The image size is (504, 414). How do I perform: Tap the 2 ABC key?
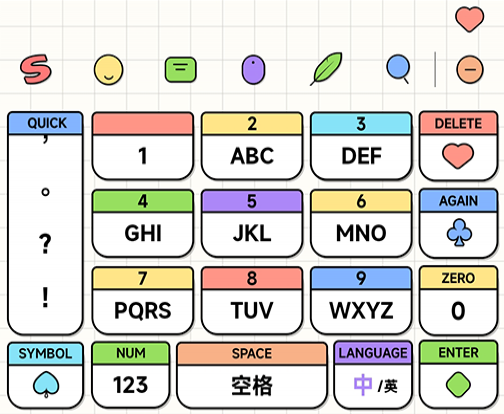click(x=252, y=146)
